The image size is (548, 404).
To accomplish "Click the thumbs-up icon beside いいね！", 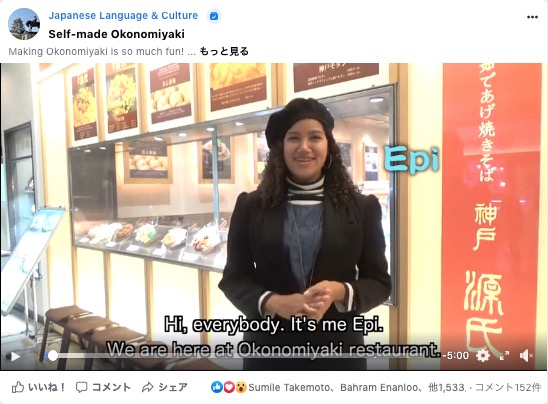I will coord(18,387).
